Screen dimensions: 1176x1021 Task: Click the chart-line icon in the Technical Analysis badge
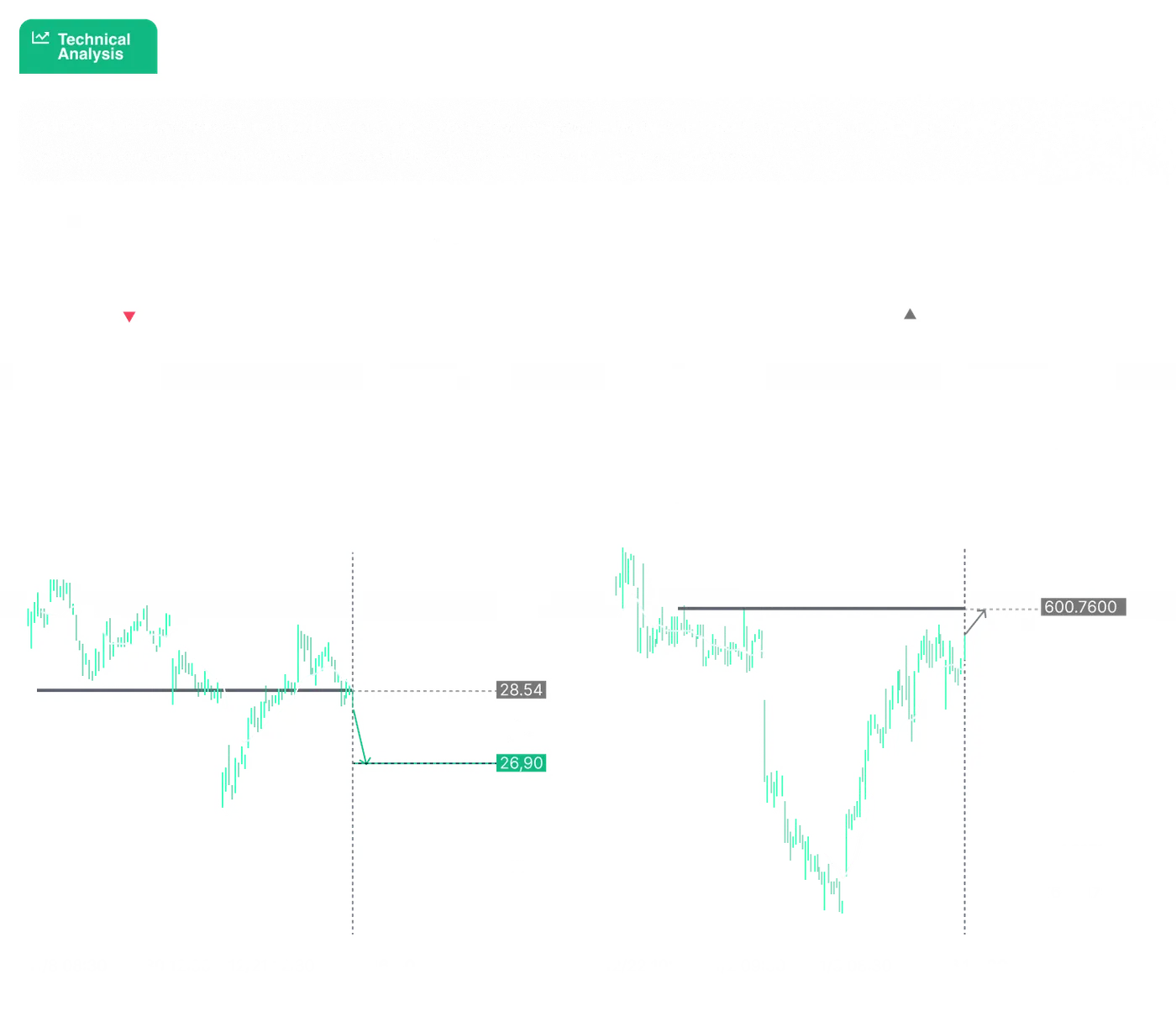[x=40, y=38]
